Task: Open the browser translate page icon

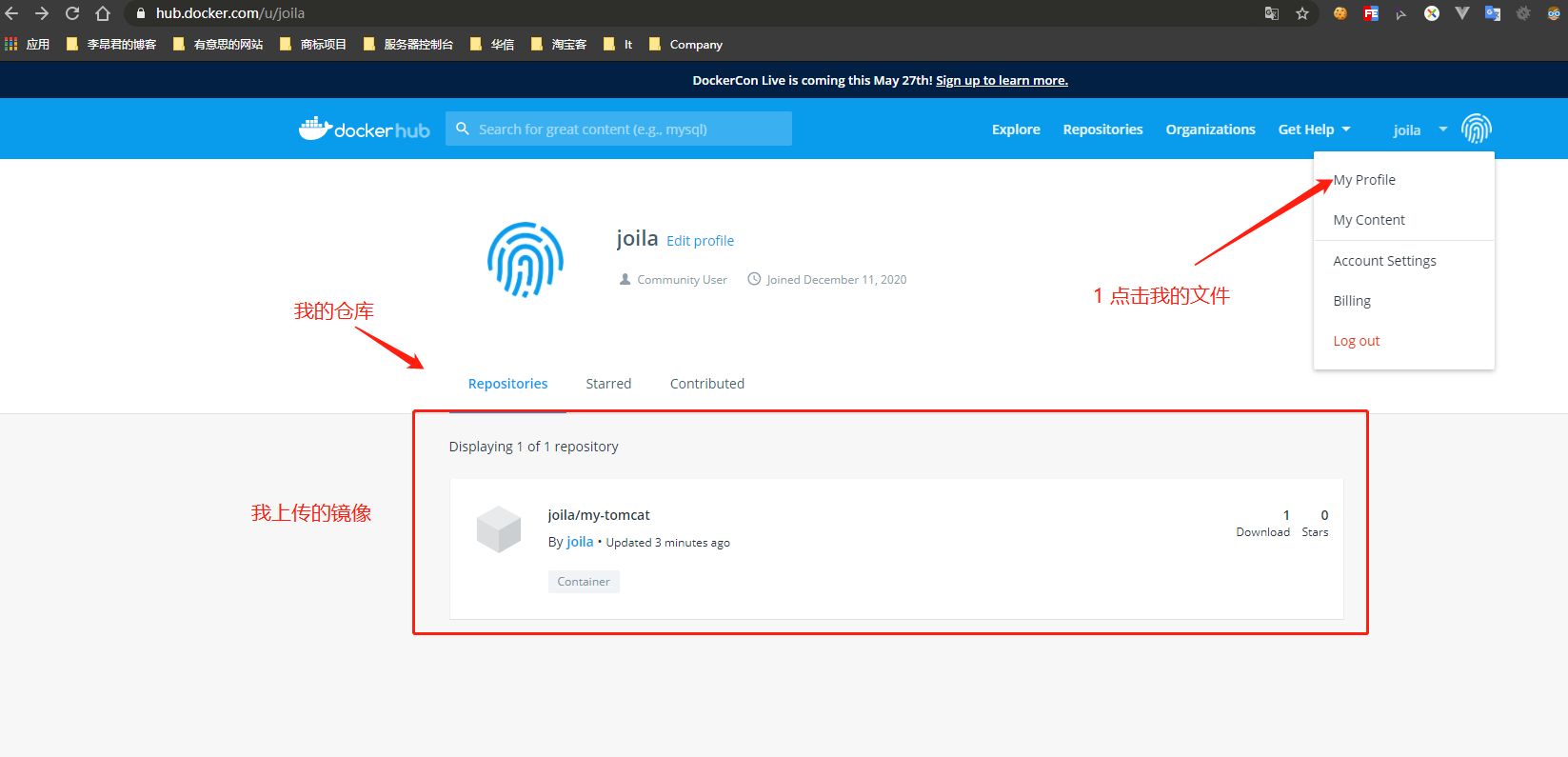Action: (x=1271, y=13)
